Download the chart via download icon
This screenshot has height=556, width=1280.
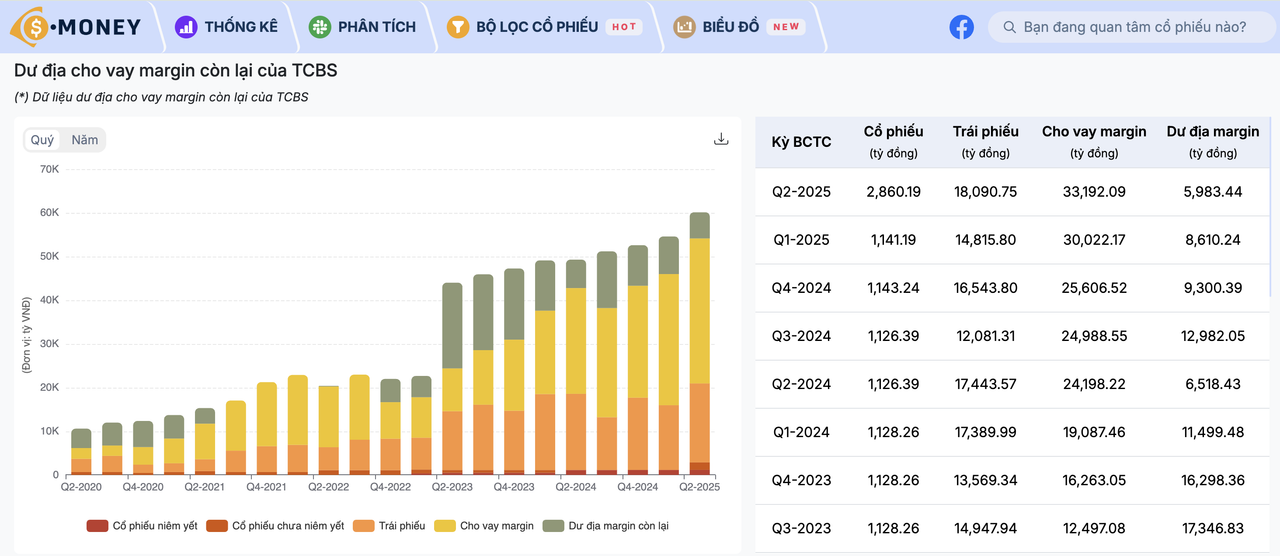721,139
